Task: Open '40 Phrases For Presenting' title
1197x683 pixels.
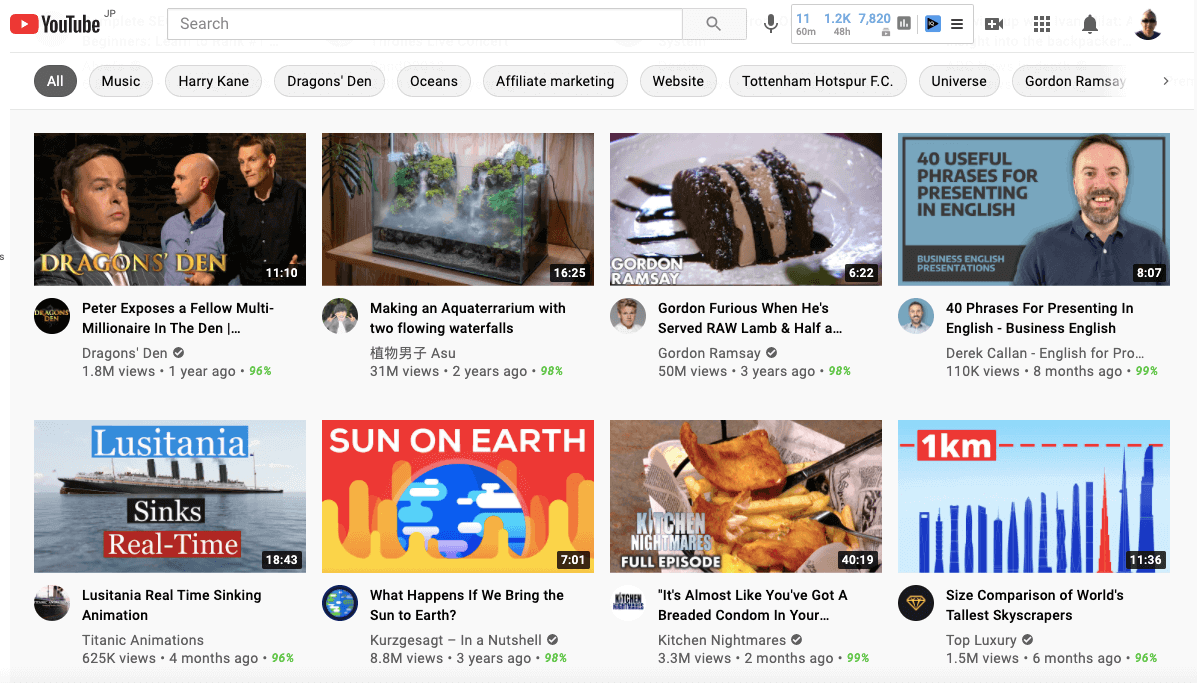Action: (1039, 318)
